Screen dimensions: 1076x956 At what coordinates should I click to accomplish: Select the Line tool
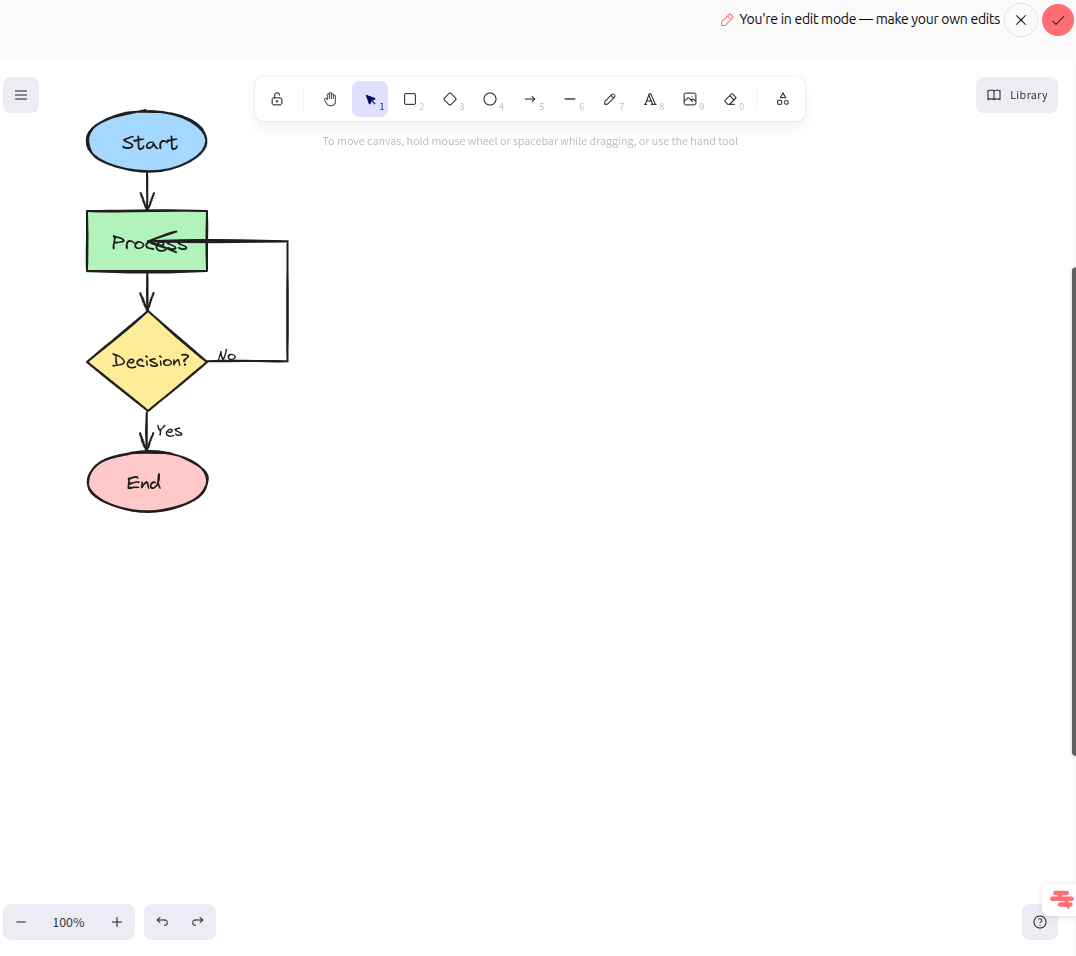coord(570,100)
